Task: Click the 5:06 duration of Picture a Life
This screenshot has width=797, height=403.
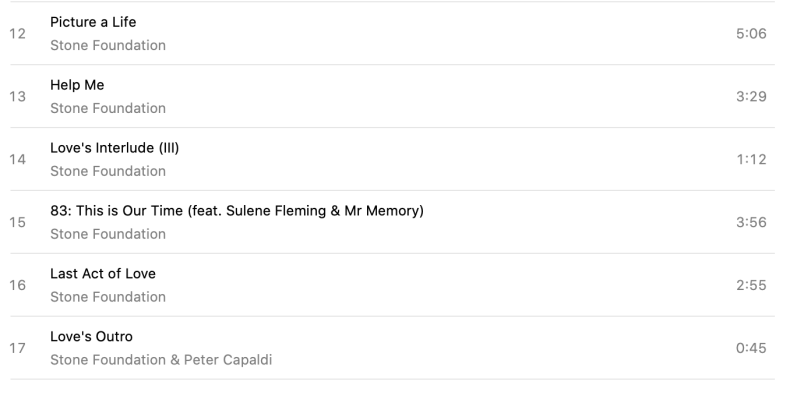Action: tap(750, 34)
